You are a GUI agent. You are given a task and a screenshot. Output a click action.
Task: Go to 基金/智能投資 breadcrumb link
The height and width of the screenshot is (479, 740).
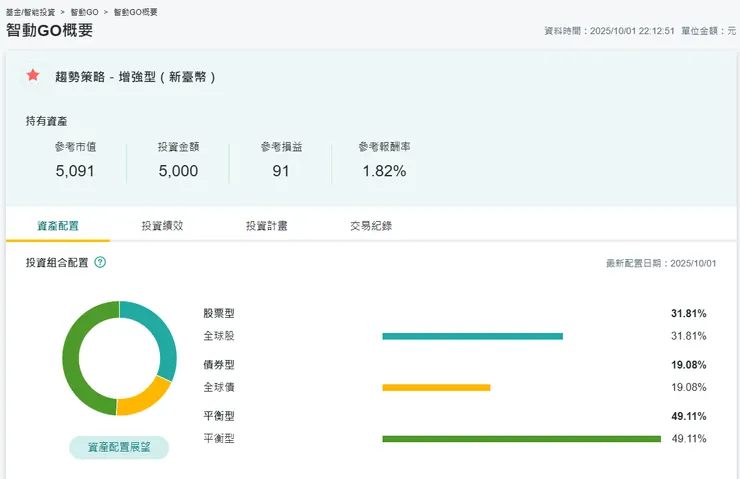coord(31,12)
